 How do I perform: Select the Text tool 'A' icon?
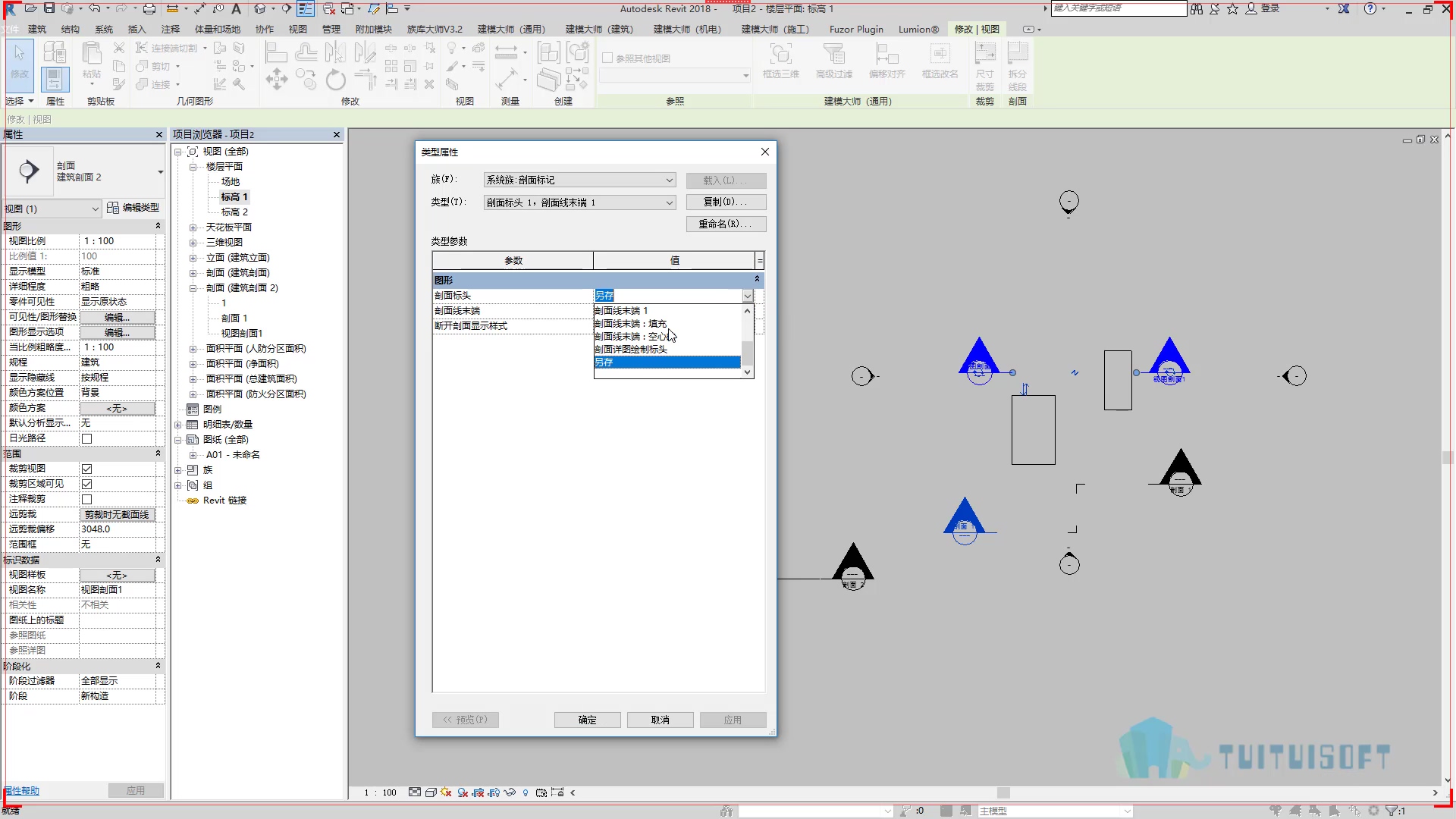click(x=236, y=8)
